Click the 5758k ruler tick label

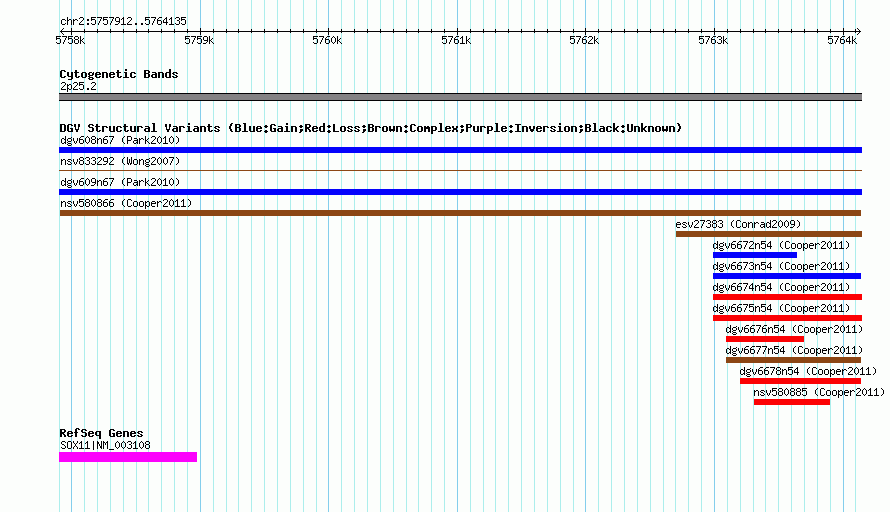[70, 40]
